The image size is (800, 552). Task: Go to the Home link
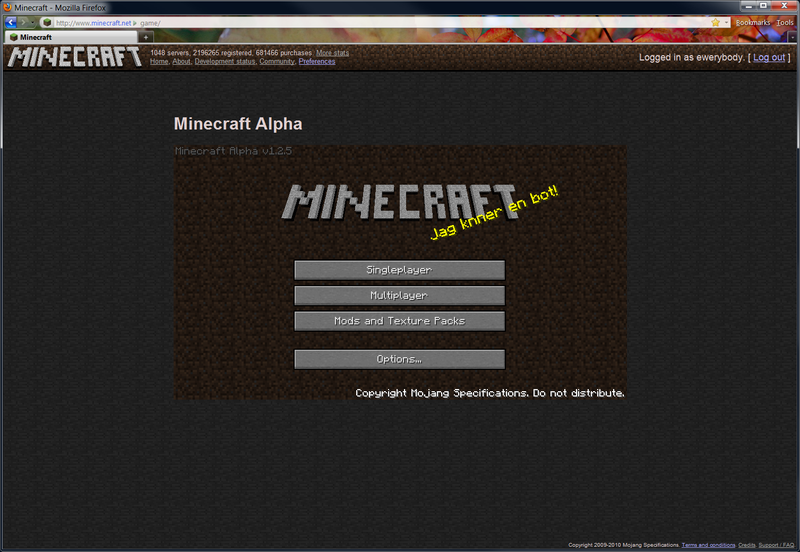[159, 62]
